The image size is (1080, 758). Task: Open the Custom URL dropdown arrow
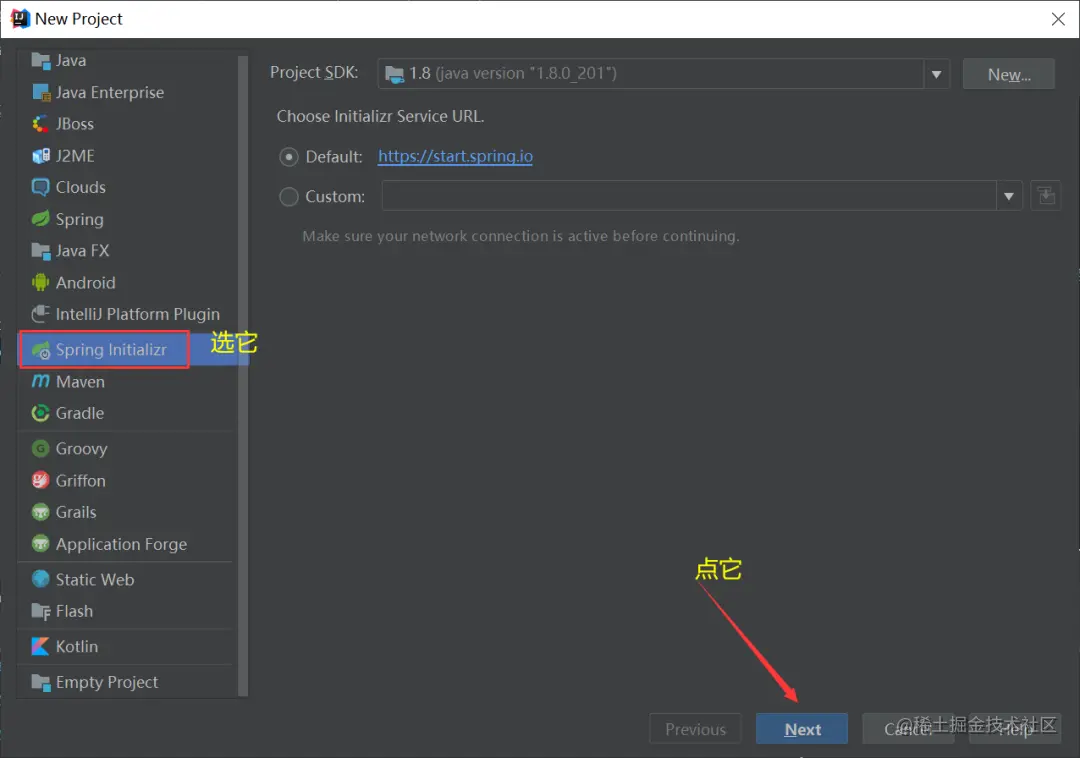click(1008, 196)
